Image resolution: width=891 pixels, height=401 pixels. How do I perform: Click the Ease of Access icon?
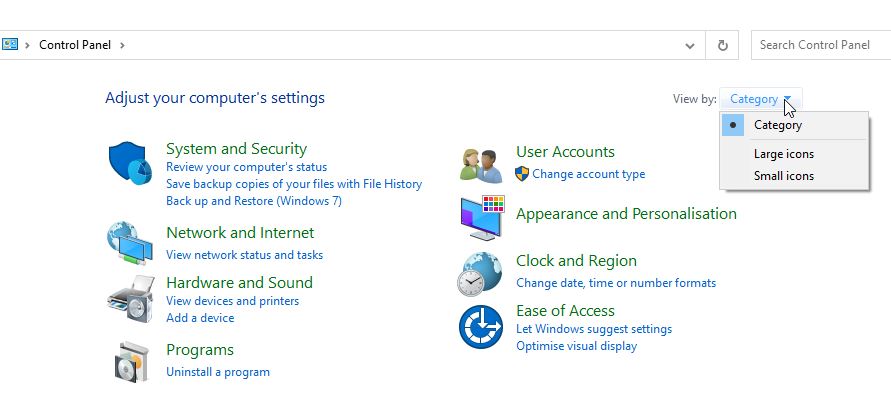point(480,327)
